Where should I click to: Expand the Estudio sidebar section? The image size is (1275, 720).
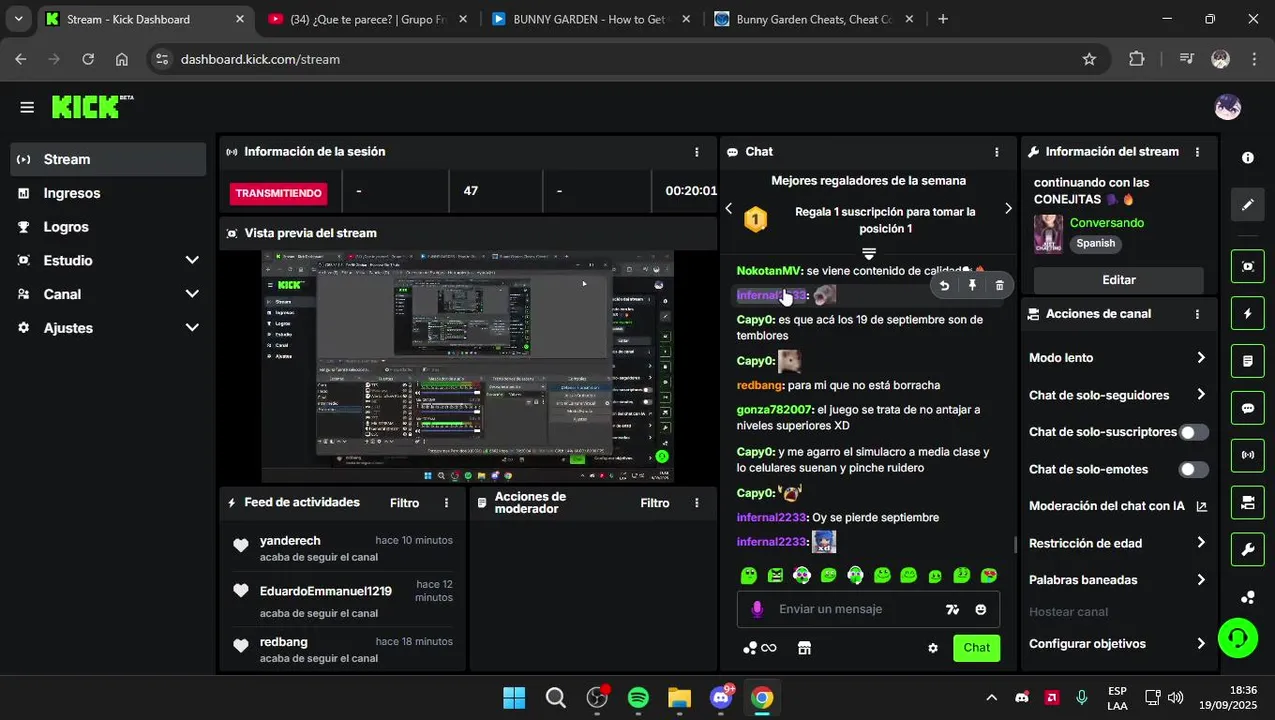point(192,260)
